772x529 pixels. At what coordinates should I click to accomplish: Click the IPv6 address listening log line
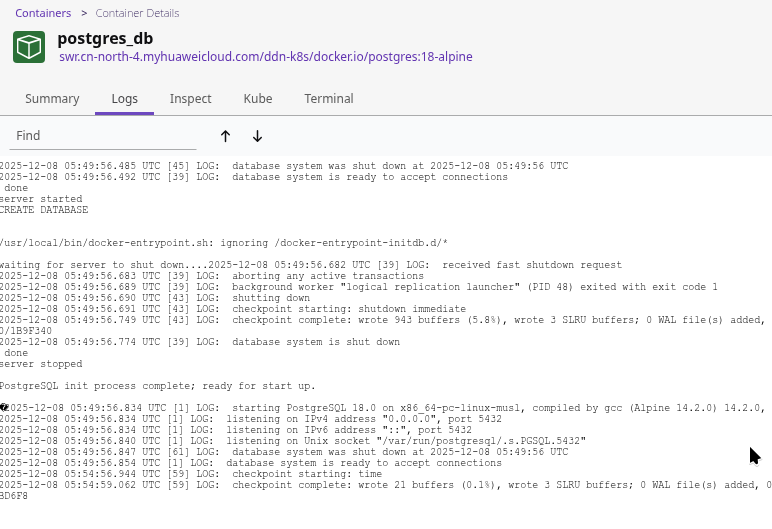point(236,430)
